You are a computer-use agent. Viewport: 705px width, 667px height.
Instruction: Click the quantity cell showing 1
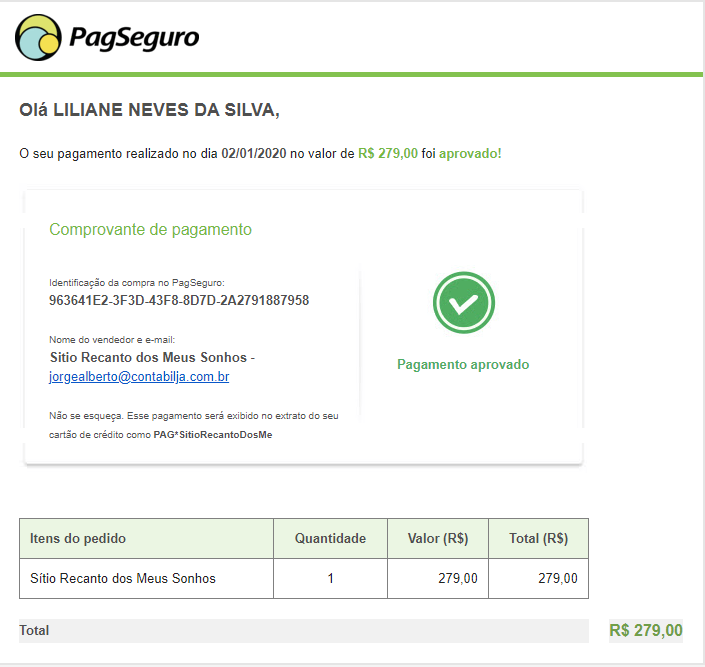click(x=330, y=578)
